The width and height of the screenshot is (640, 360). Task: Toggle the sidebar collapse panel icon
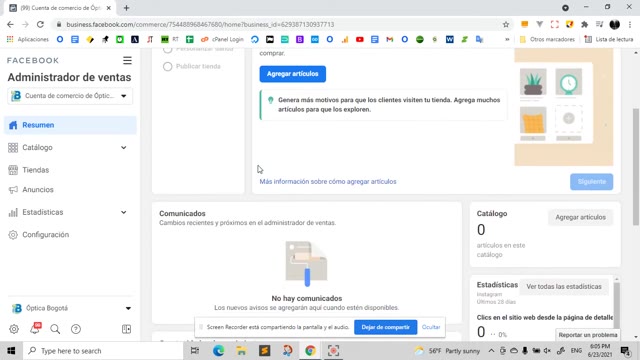[x=127, y=329]
